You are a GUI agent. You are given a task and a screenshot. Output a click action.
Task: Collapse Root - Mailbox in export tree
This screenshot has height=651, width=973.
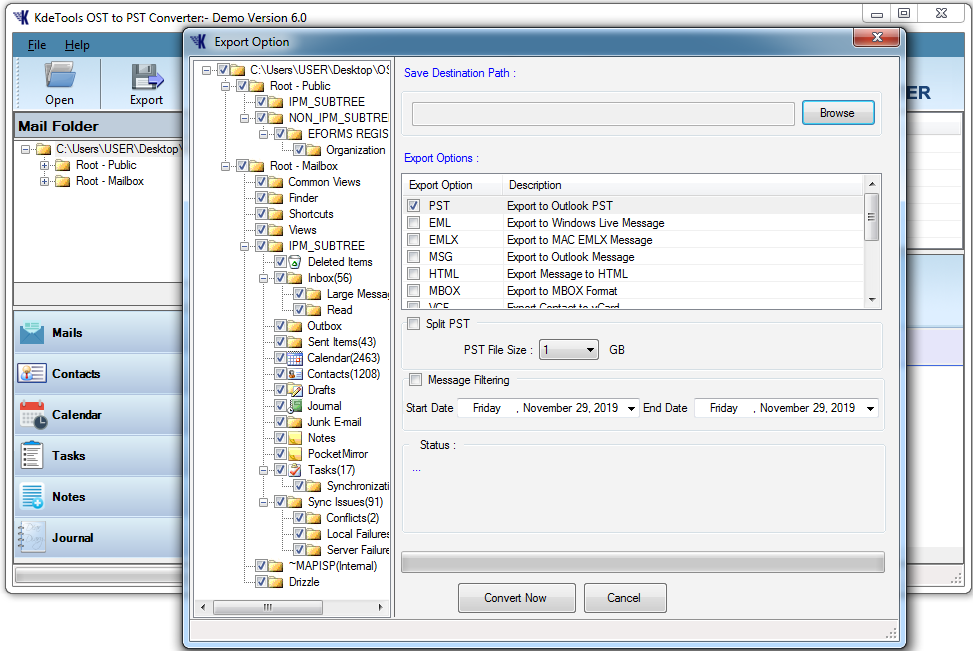pos(226,166)
